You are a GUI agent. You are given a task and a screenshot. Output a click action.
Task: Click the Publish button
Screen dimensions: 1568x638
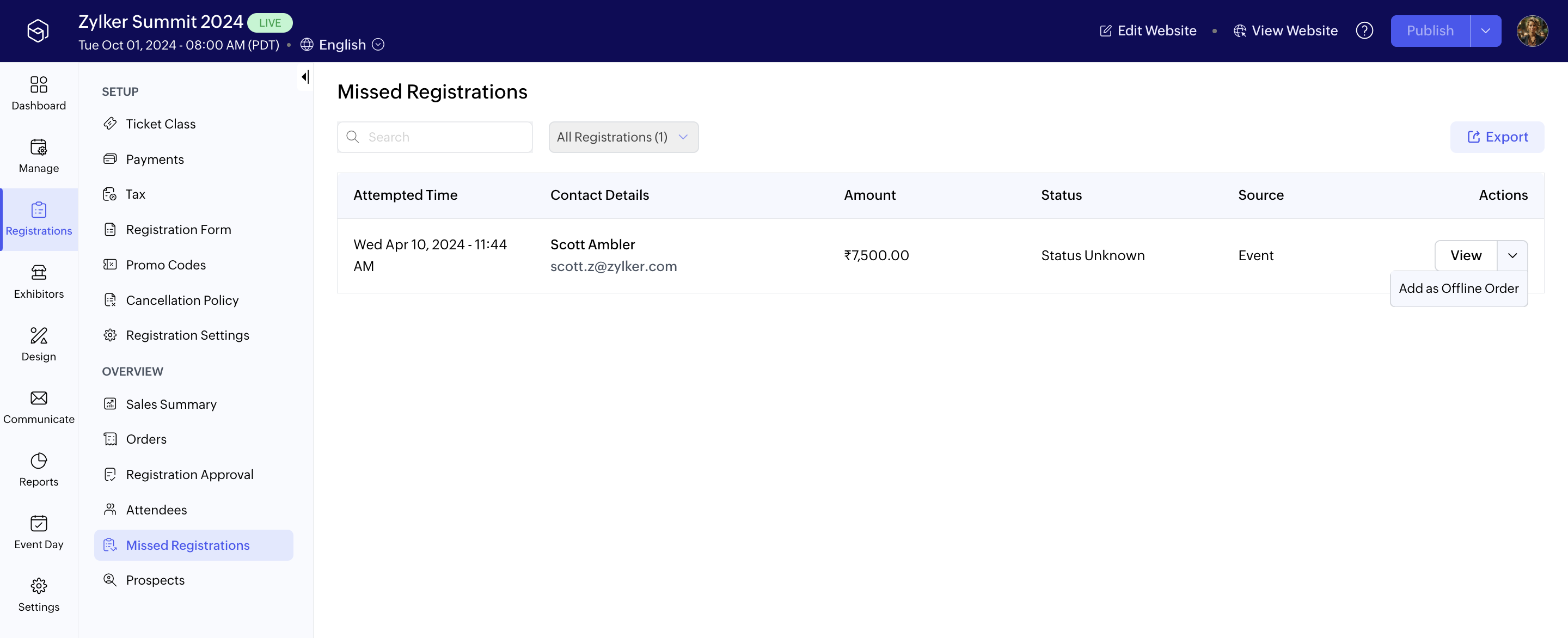[x=1430, y=30]
